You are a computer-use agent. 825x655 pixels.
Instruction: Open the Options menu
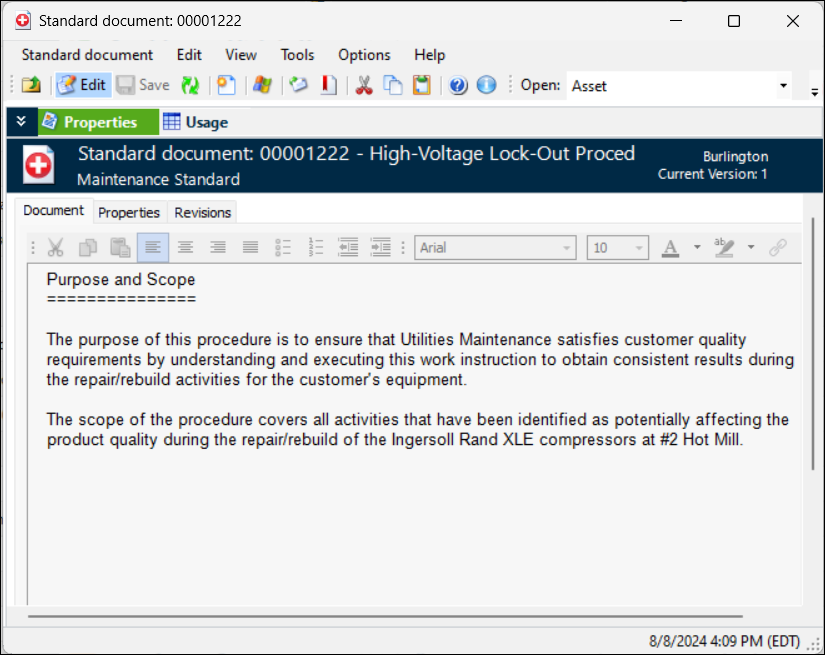364,55
